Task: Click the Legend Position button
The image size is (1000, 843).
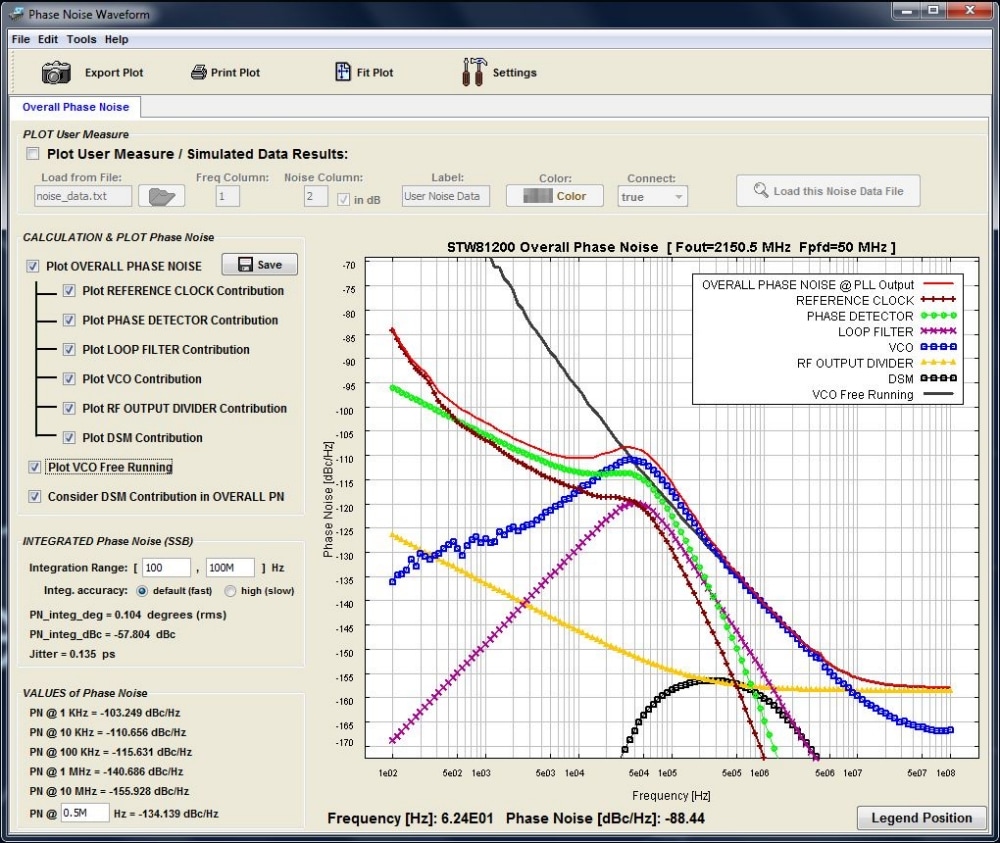Action: (921, 818)
